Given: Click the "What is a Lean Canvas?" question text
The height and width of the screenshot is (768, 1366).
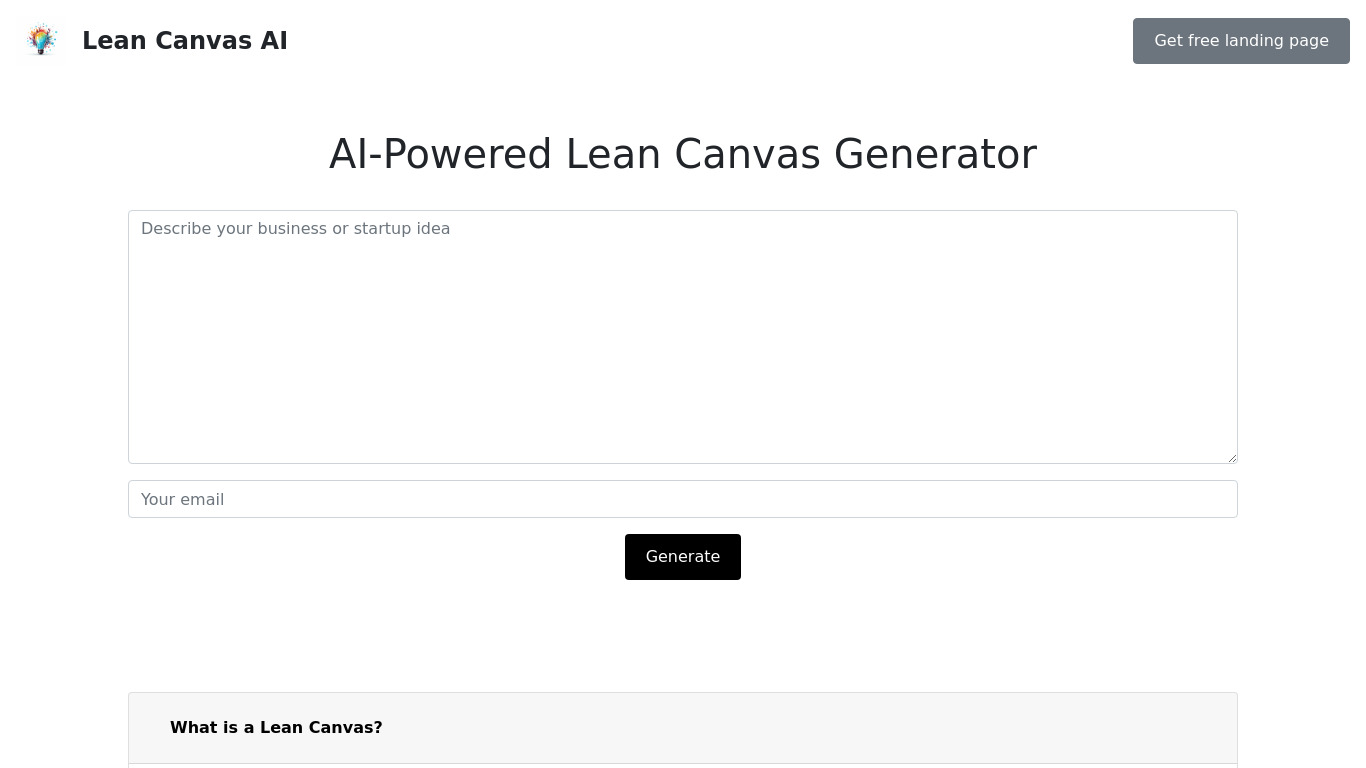Looking at the screenshot, I should tap(276, 728).
